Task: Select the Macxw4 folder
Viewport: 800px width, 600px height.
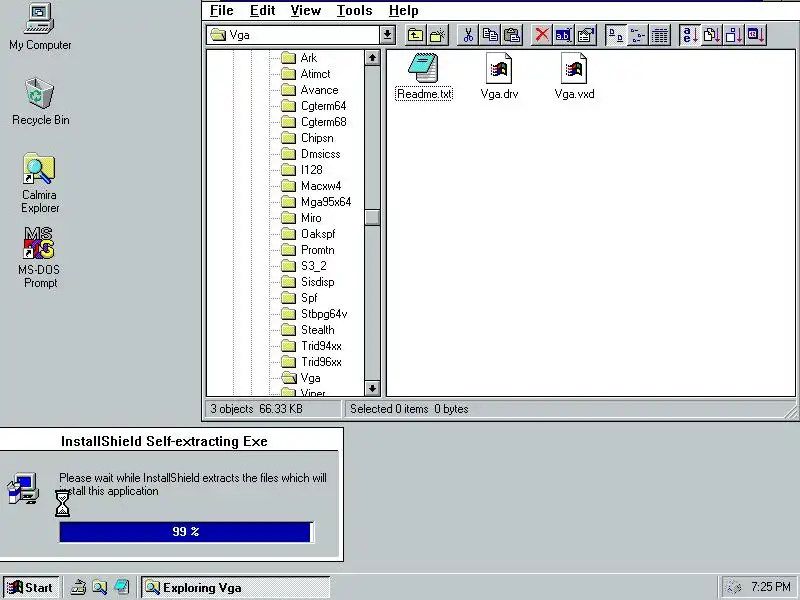Action: [x=311, y=186]
